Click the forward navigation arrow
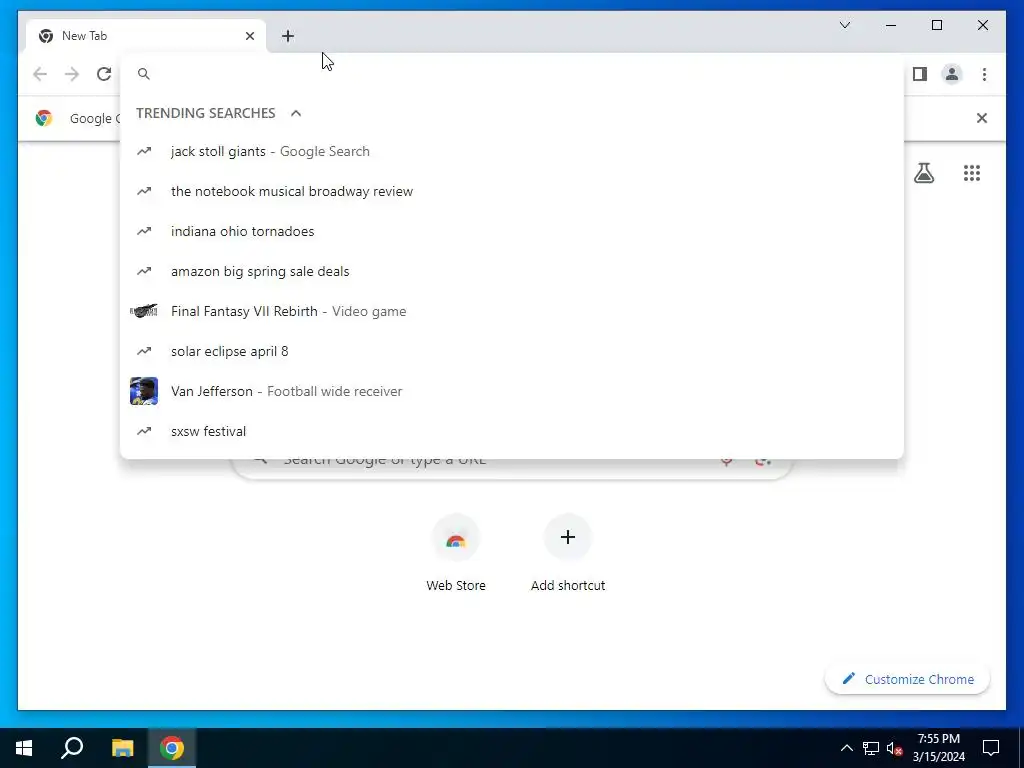 click(x=72, y=74)
